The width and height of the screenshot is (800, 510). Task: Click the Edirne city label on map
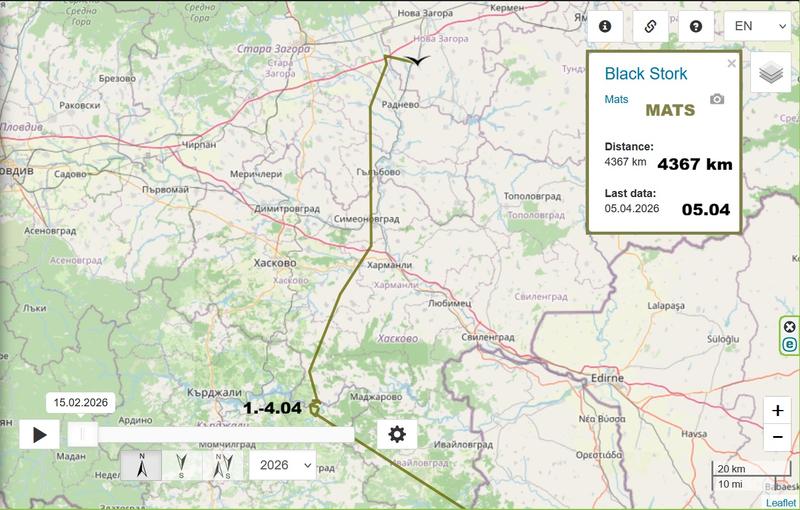click(607, 378)
